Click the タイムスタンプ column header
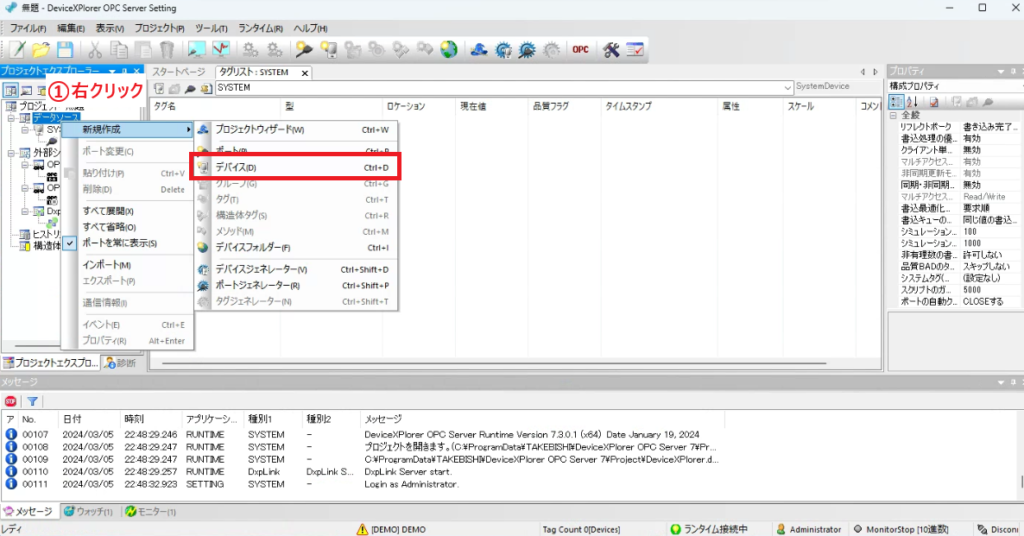Screen dimensions: 1024x536 coord(658,106)
